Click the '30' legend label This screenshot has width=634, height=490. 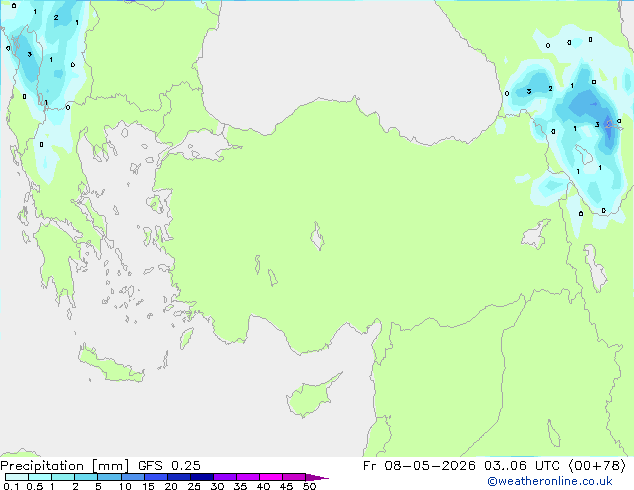pyautogui.click(x=217, y=486)
